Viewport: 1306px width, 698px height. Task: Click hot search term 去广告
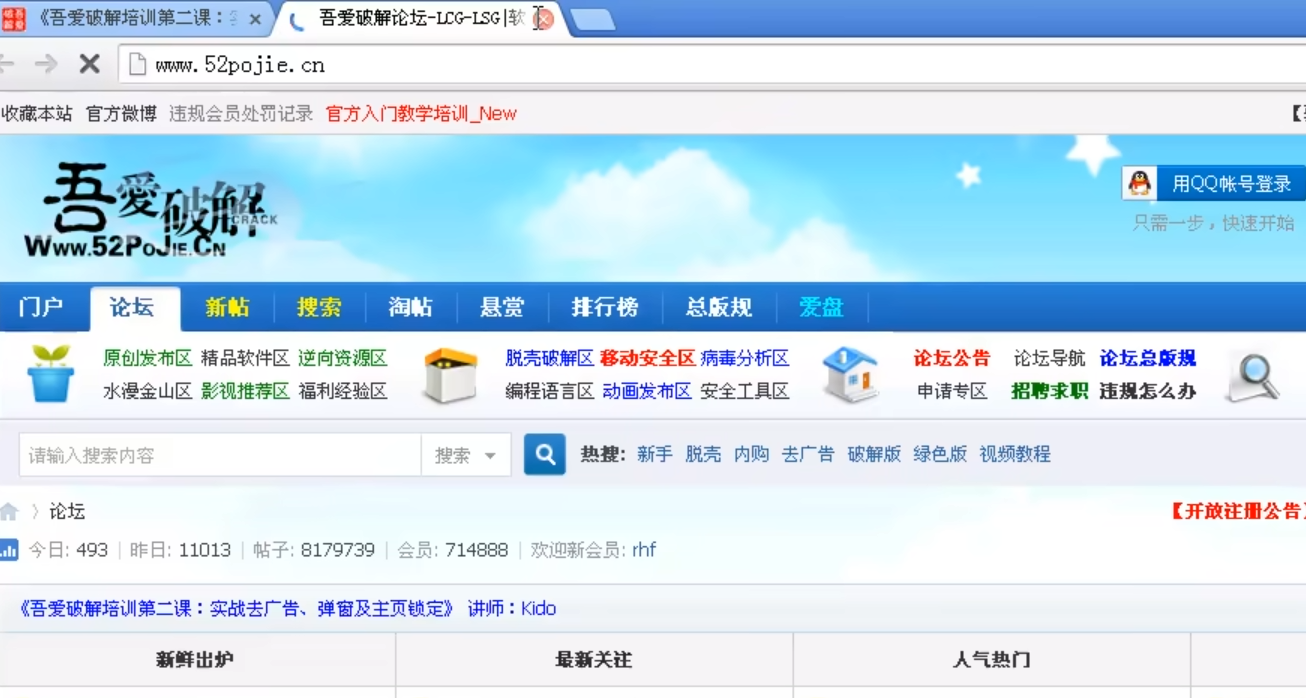tap(808, 454)
